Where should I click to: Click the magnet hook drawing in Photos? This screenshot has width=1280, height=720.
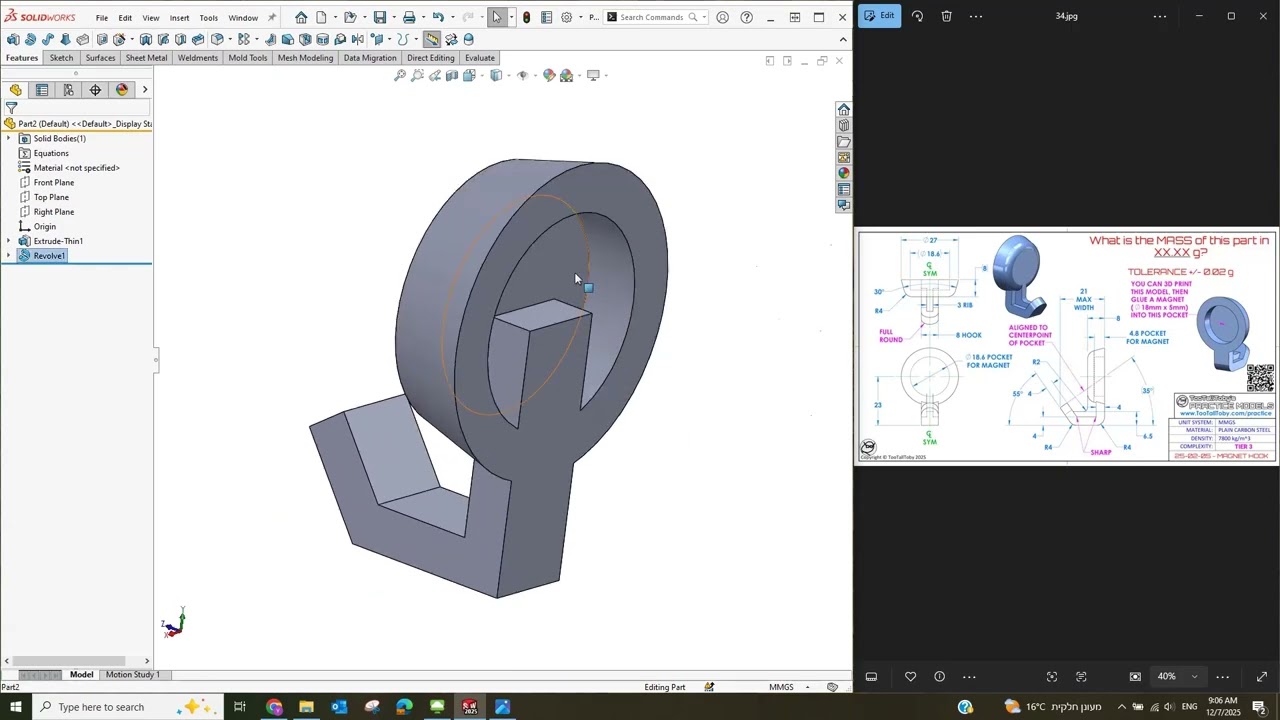point(1066,347)
